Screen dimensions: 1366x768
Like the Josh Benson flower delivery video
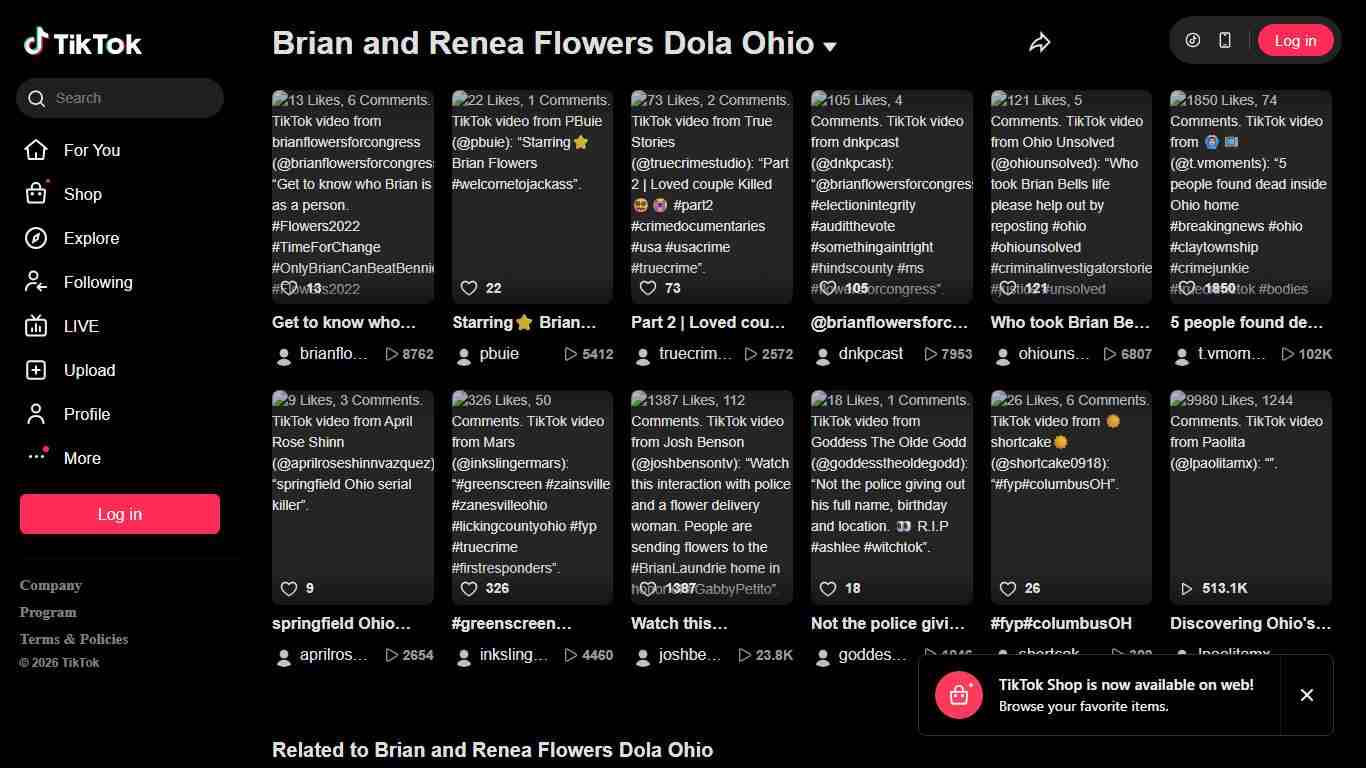649,588
